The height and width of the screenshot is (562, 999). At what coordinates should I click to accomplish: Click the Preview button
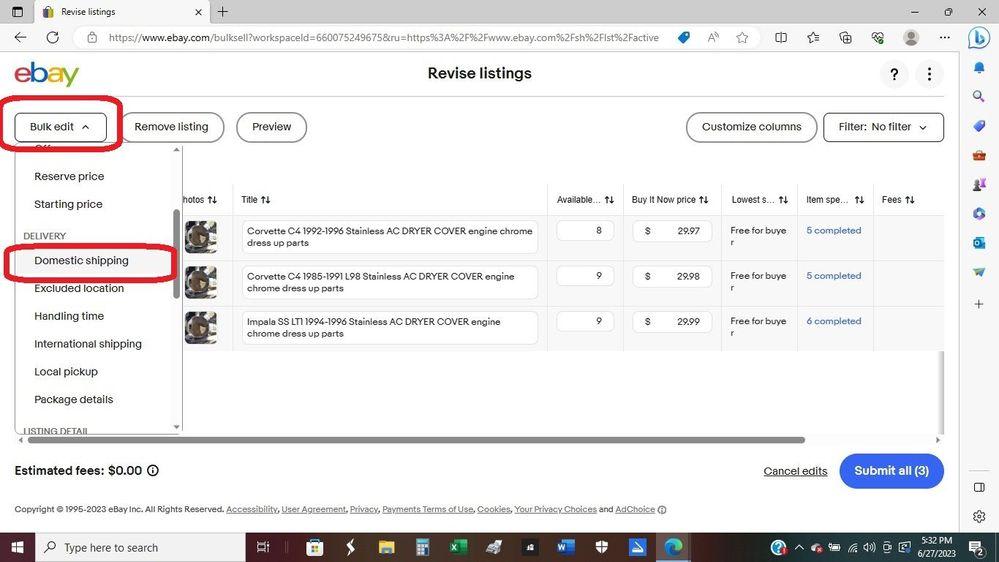[271, 127]
